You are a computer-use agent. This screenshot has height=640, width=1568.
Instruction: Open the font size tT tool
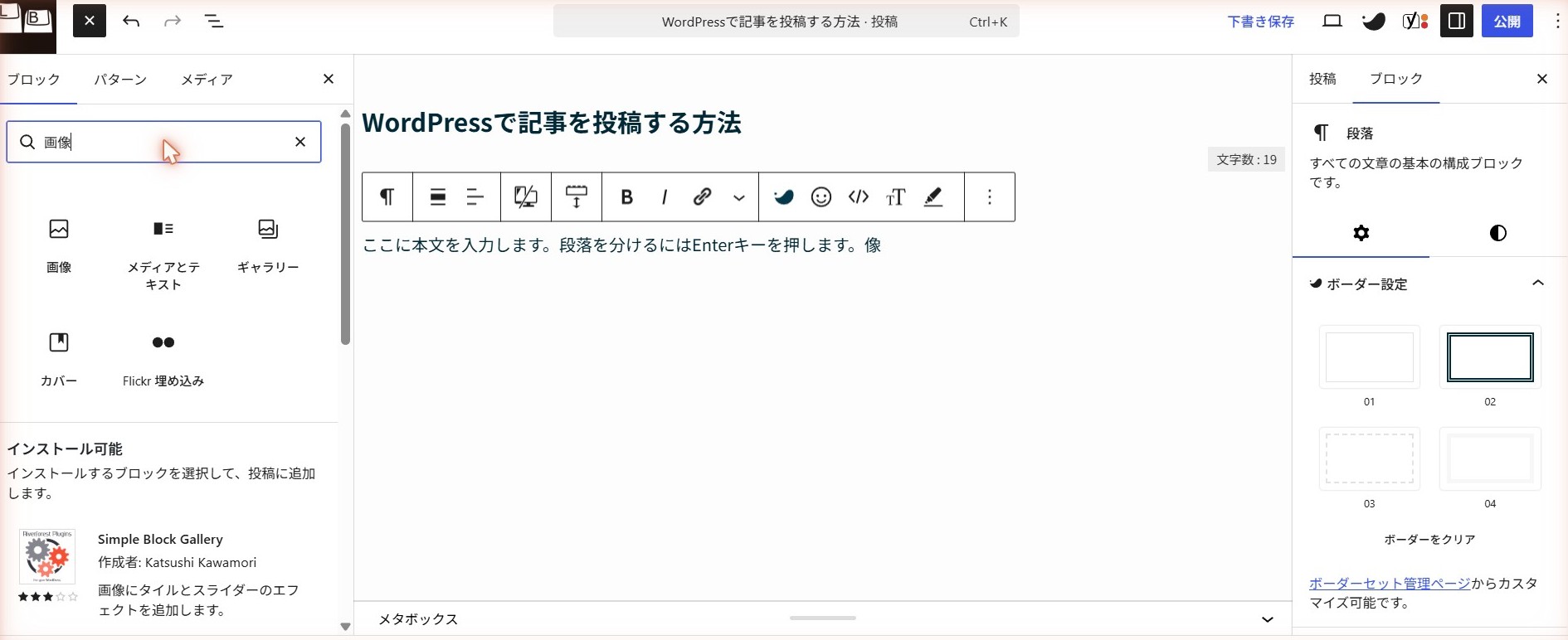tap(896, 196)
